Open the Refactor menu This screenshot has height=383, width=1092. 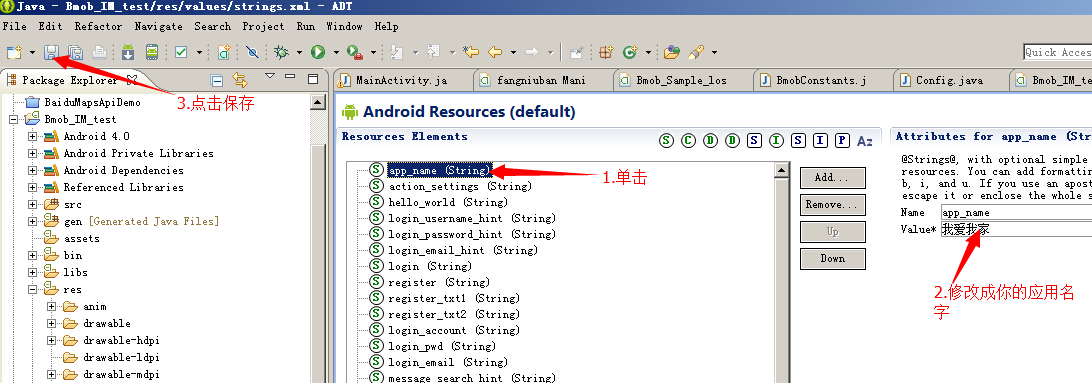point(98,26)
